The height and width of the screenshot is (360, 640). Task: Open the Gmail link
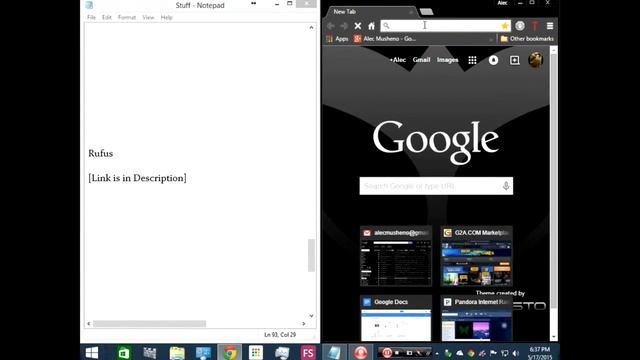[421, 60]
